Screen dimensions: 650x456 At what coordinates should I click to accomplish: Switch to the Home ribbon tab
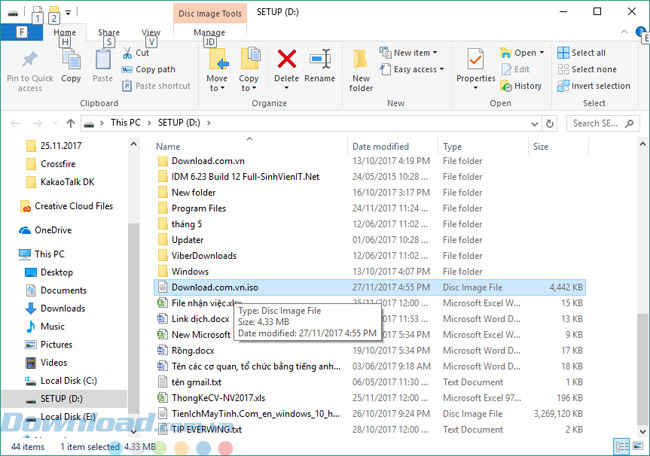coord(65,32)
